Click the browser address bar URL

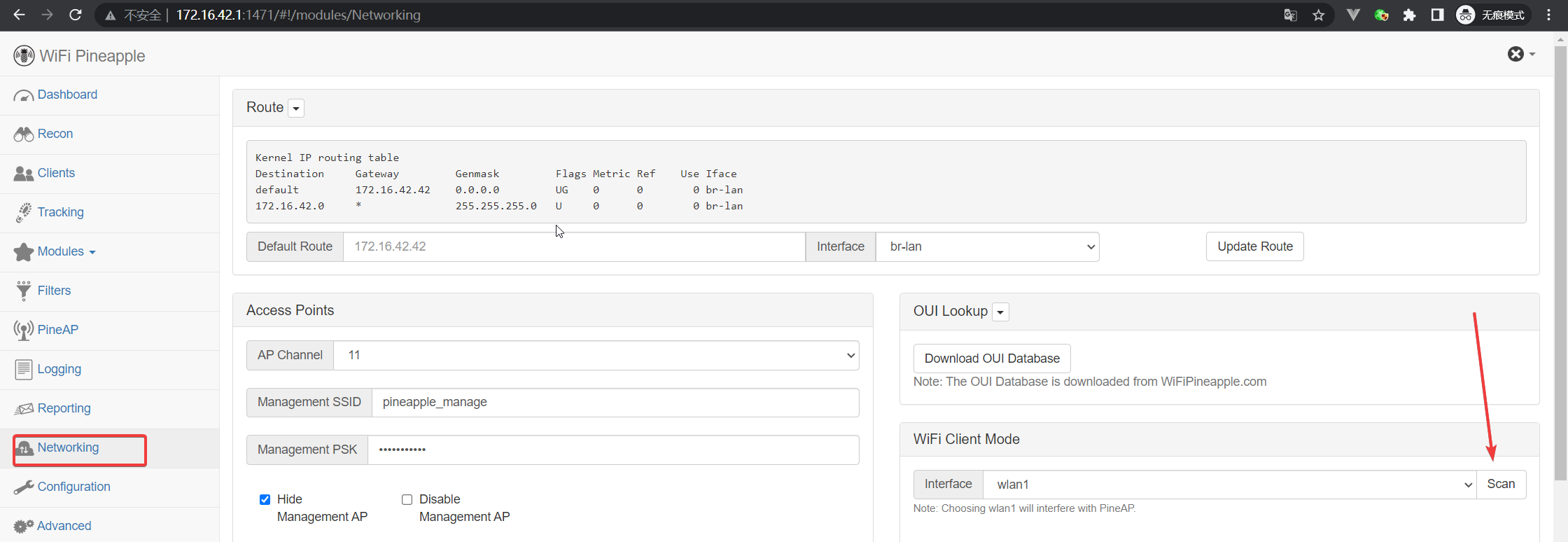coord(298,15)
